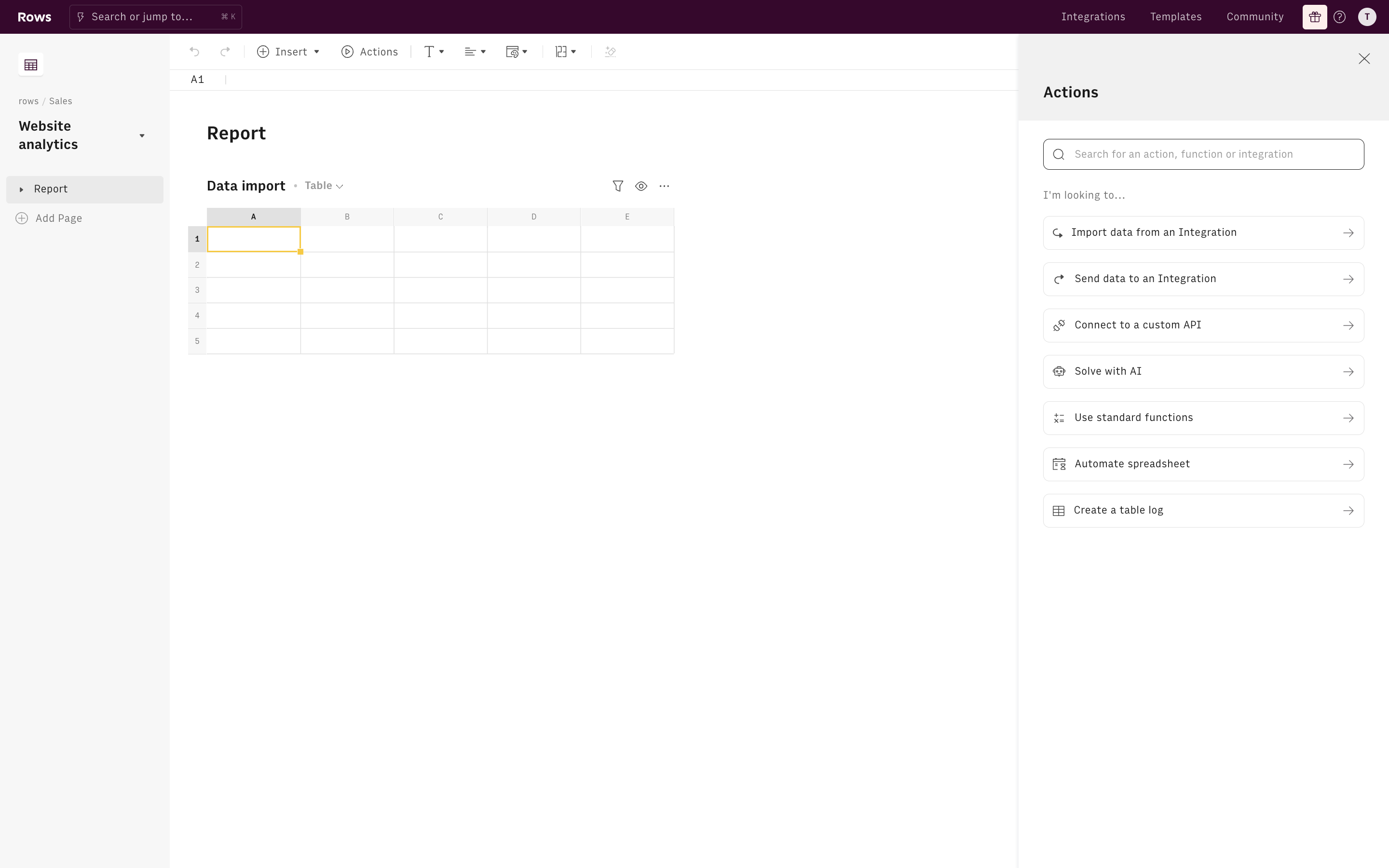Open the text format T dropdown
Viewport: 1389px width, 868px height.
click(x=434, y=52)
